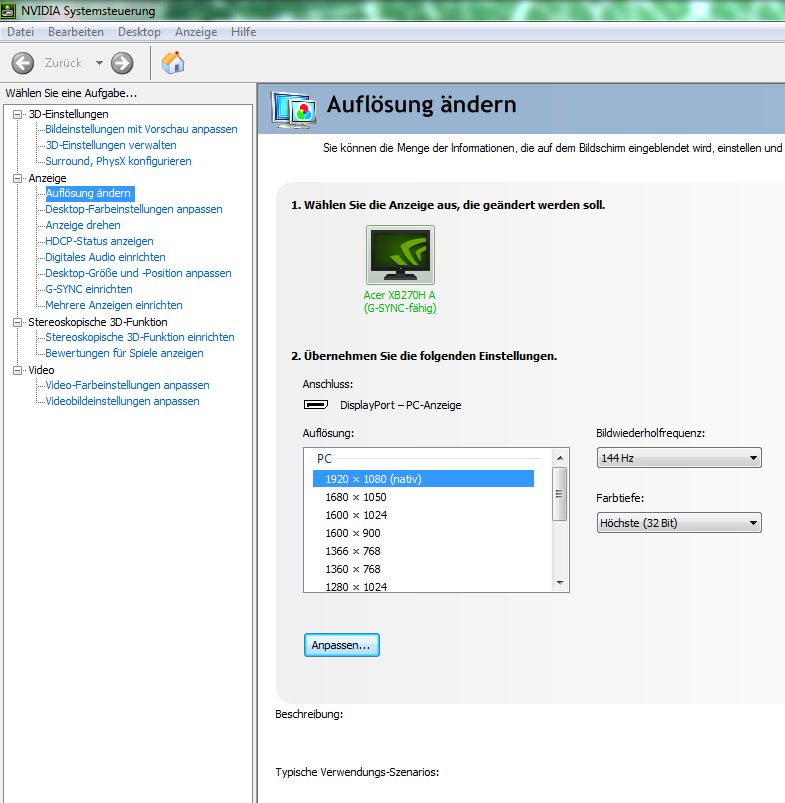Open the Bearbeiten menu
785x803 pixels.
76,32
